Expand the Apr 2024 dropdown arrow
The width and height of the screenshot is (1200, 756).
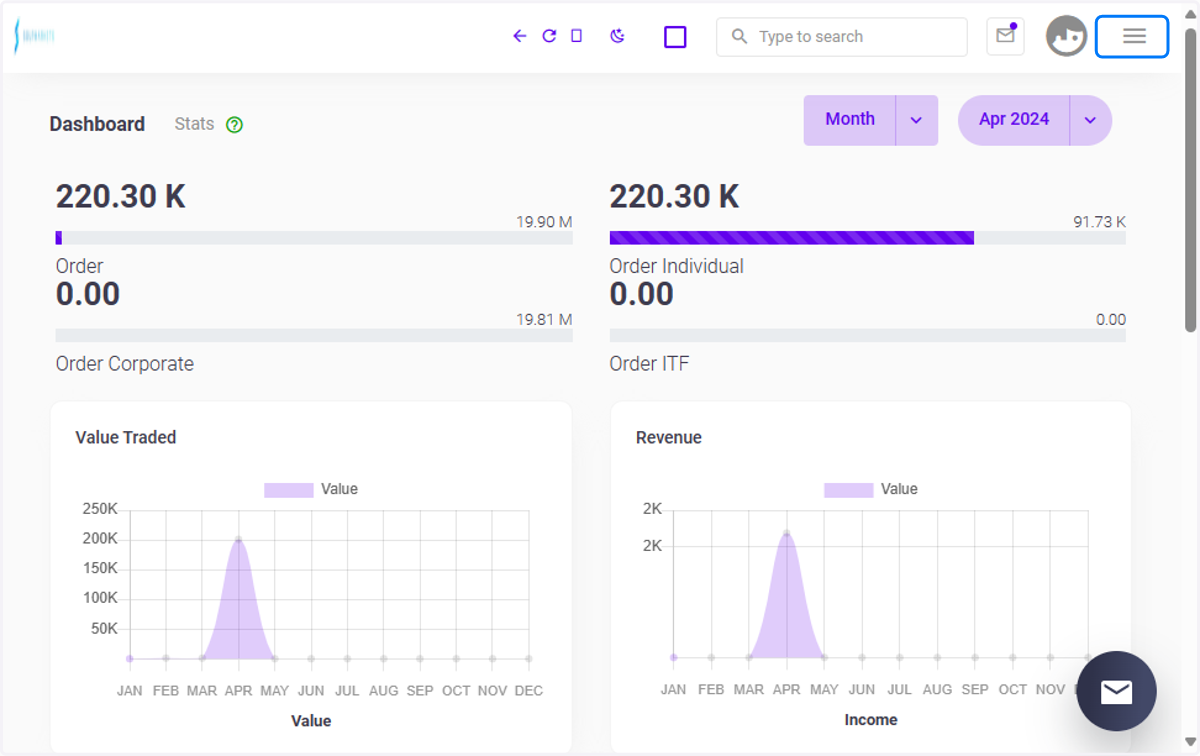point(1091,120)
